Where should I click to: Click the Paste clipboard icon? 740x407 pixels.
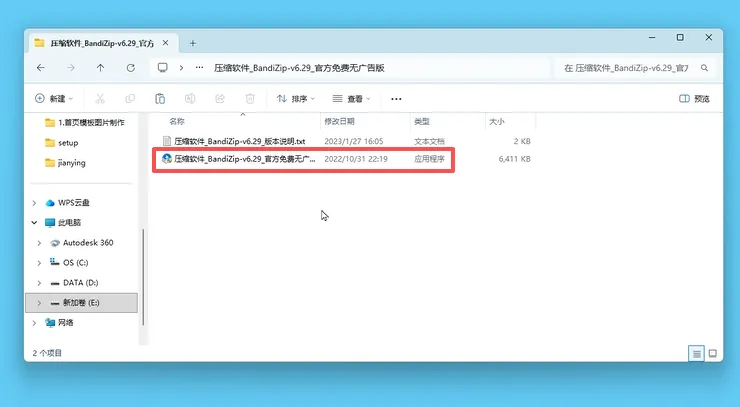click(x=160, y=99)
